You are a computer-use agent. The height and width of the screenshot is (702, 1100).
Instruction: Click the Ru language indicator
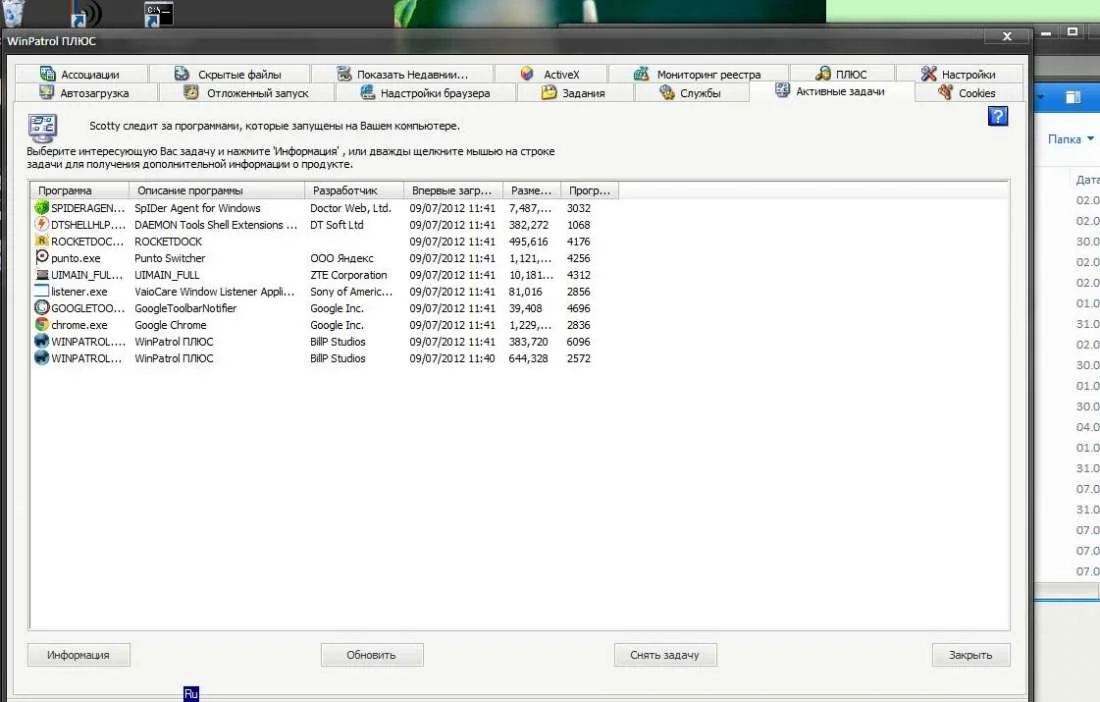(191, 694)
